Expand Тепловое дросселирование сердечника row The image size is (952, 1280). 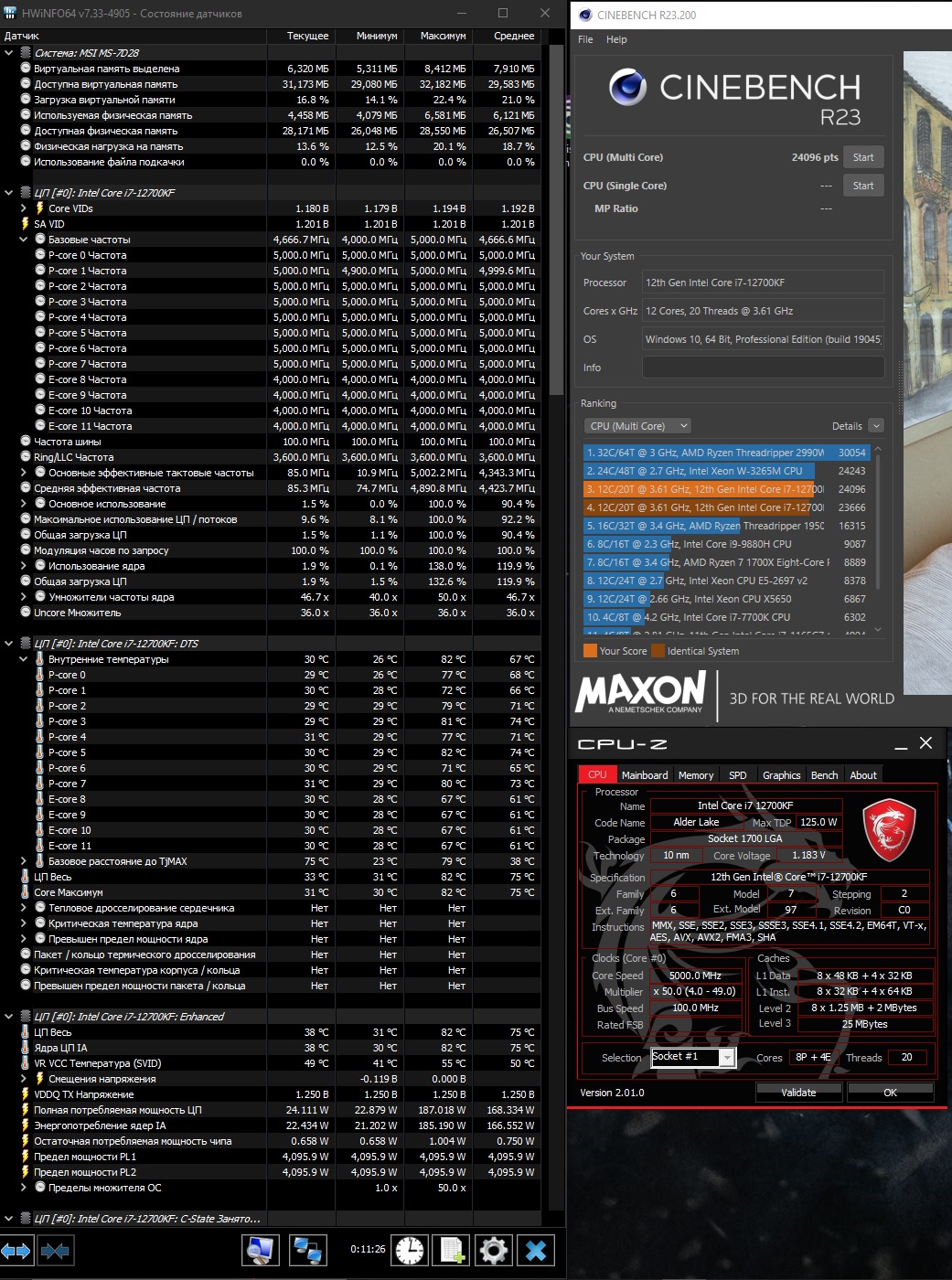[x=24, y=908]
